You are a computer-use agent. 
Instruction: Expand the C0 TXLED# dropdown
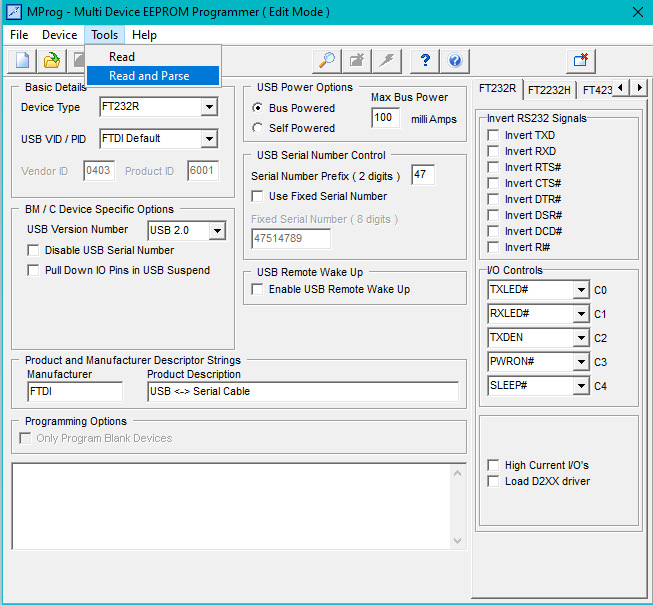coord(581,290)
